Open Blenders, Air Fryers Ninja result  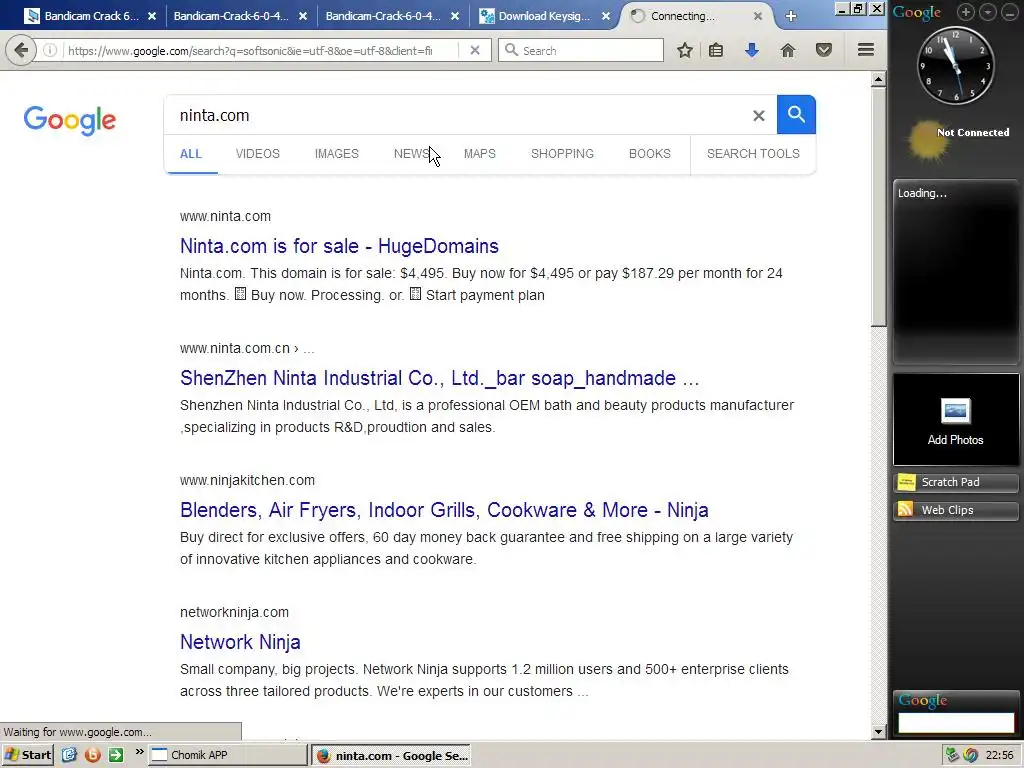(444, 510)
